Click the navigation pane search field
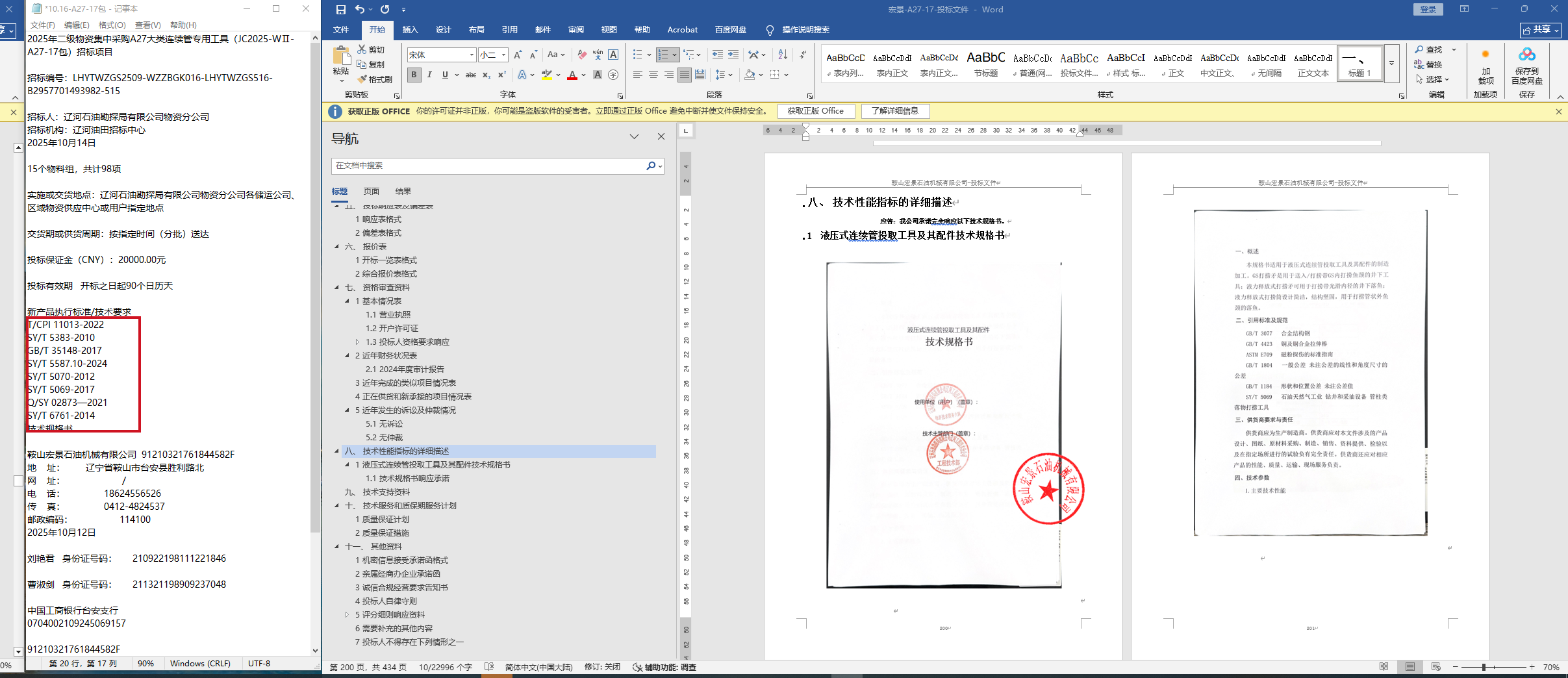The width and height of the screenshot is (1568, 678). click(488, 166)
